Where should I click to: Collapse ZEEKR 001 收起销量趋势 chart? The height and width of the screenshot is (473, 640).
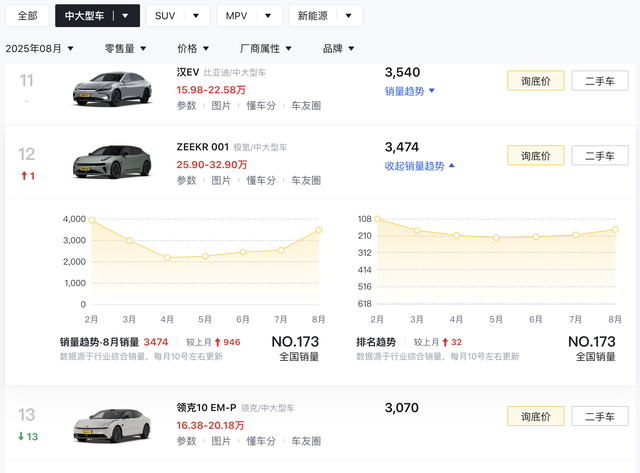[x=420, y=165]
